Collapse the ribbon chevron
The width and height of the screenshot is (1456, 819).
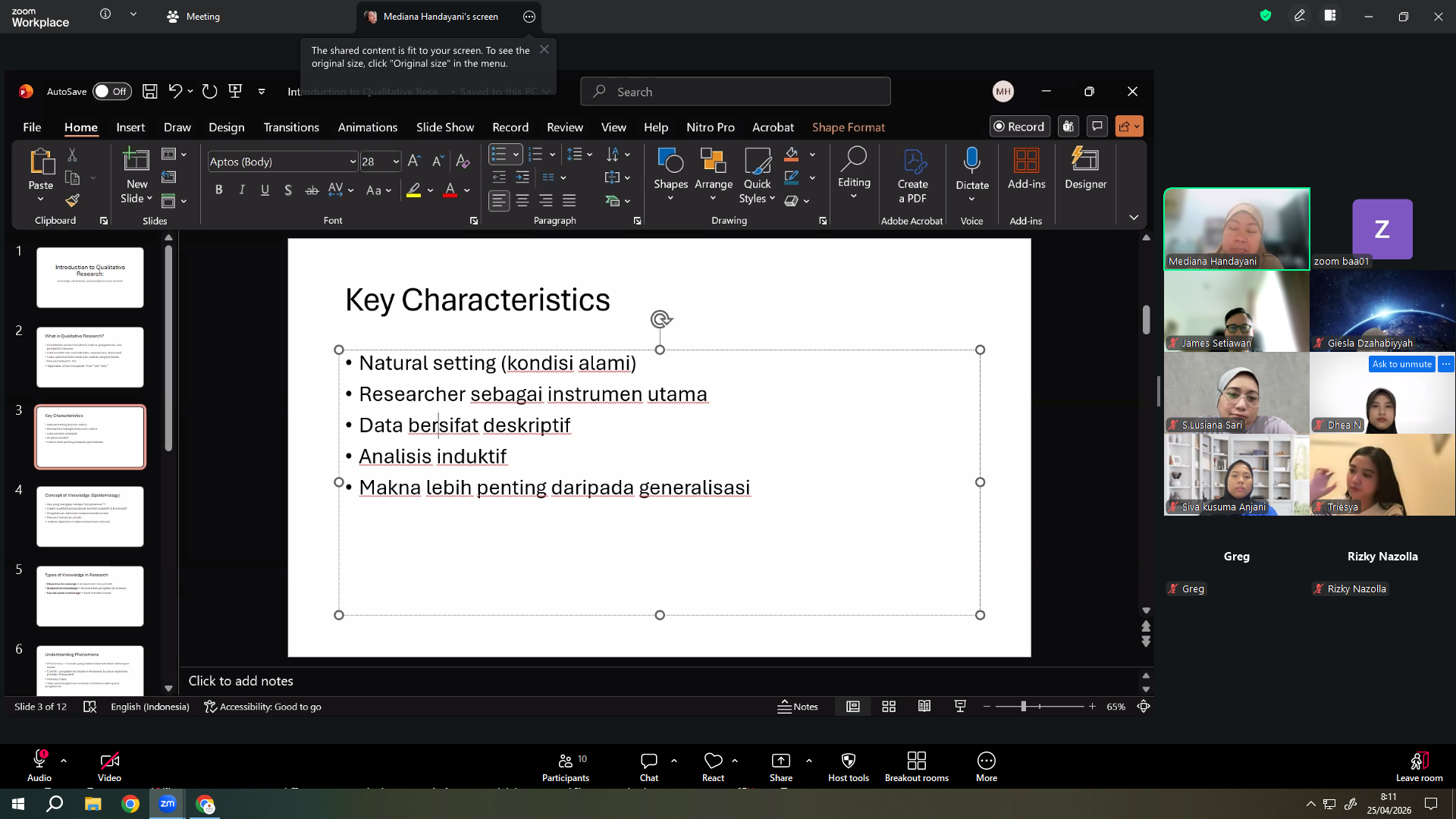pos(1134,218)
